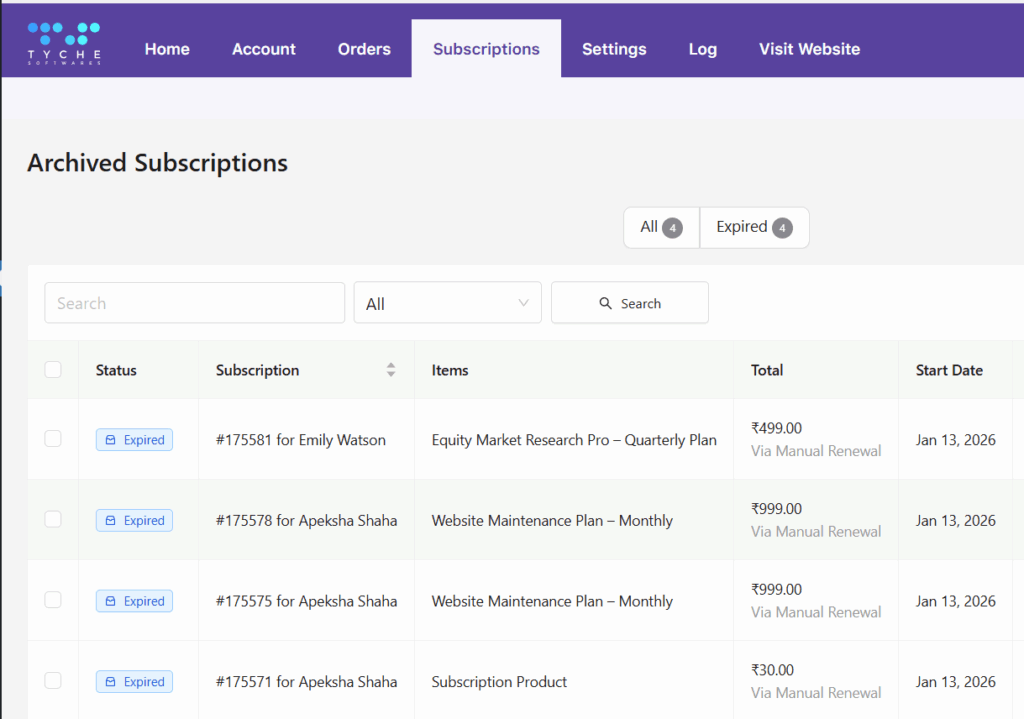This screenshot has height=719, width=1024.
Task: Check the box for subscription #175578
Action: [x=53, y=519]
